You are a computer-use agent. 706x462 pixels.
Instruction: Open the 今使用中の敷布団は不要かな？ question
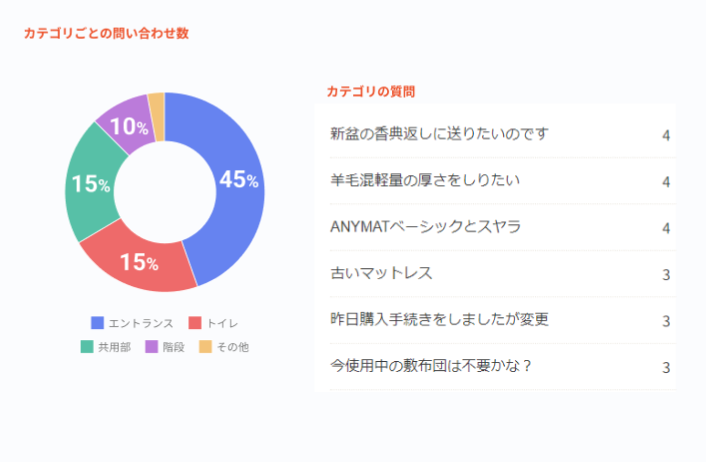click(430, 366)
